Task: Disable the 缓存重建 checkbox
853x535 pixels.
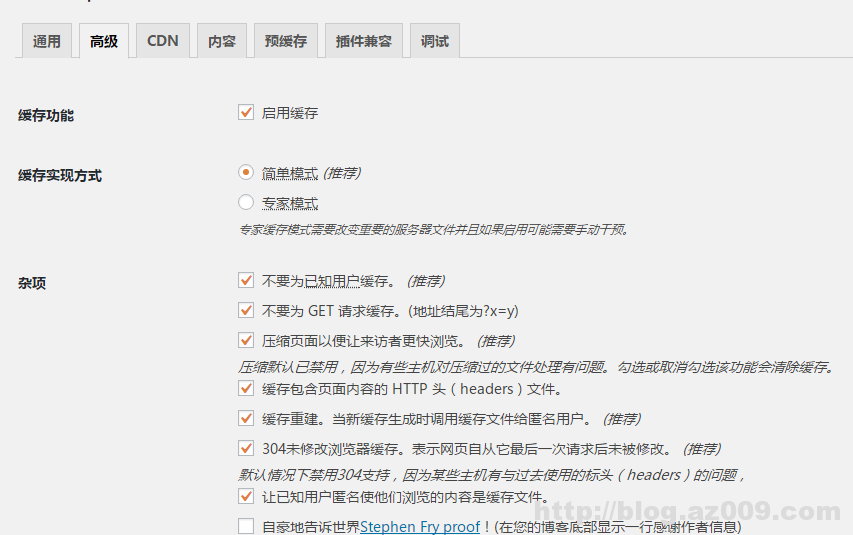Action: pyautogui.click(x=246, y=419)
